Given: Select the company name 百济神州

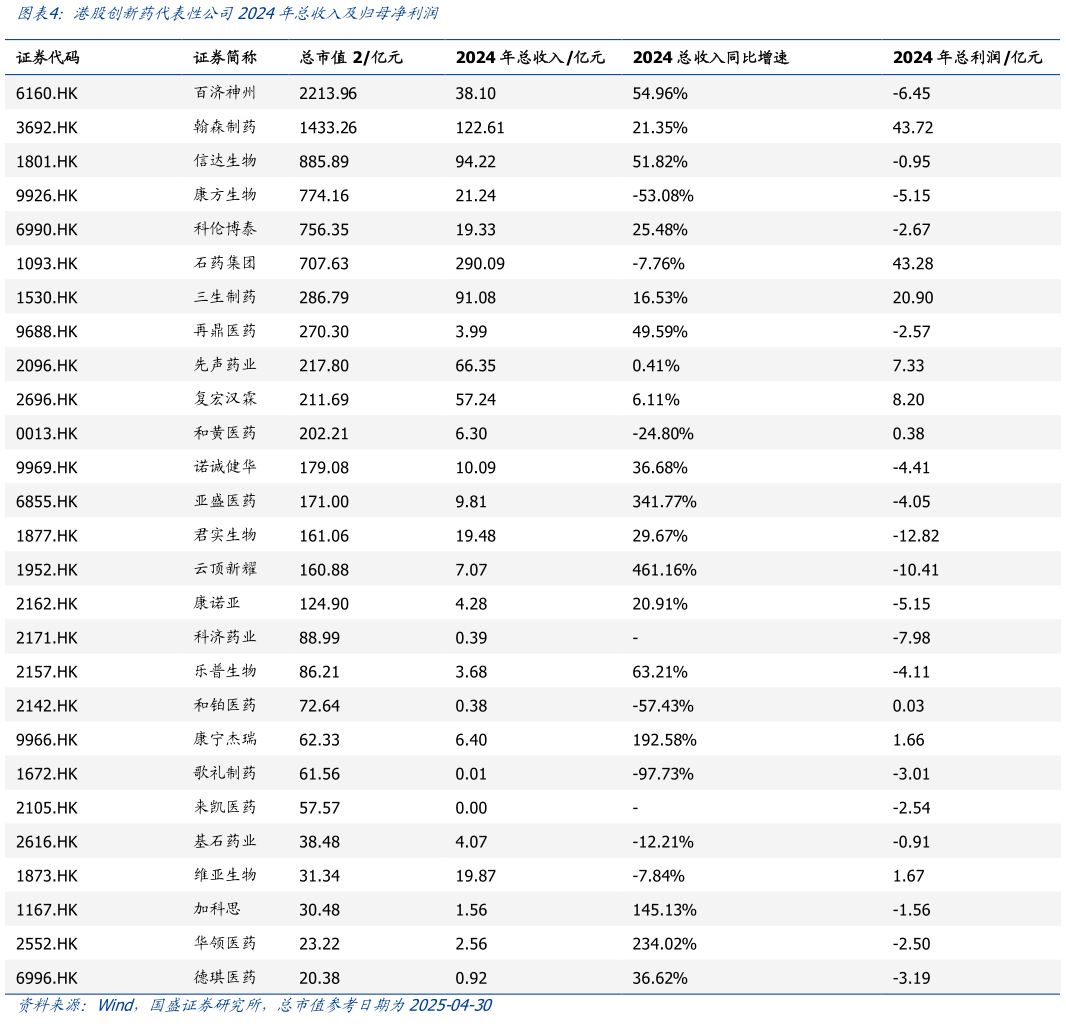Looking at the screenshot, I should 225,93.
